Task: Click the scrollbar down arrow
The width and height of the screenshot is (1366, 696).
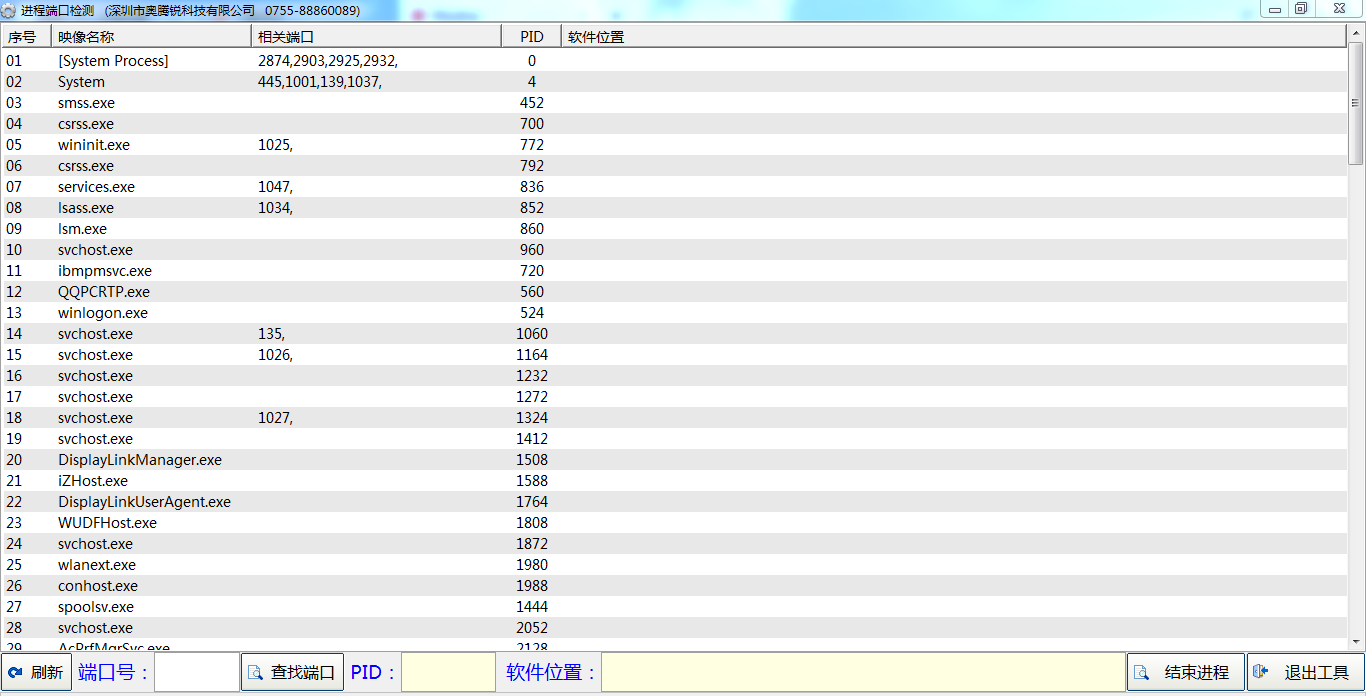Action: click(x=1356, y=641)
